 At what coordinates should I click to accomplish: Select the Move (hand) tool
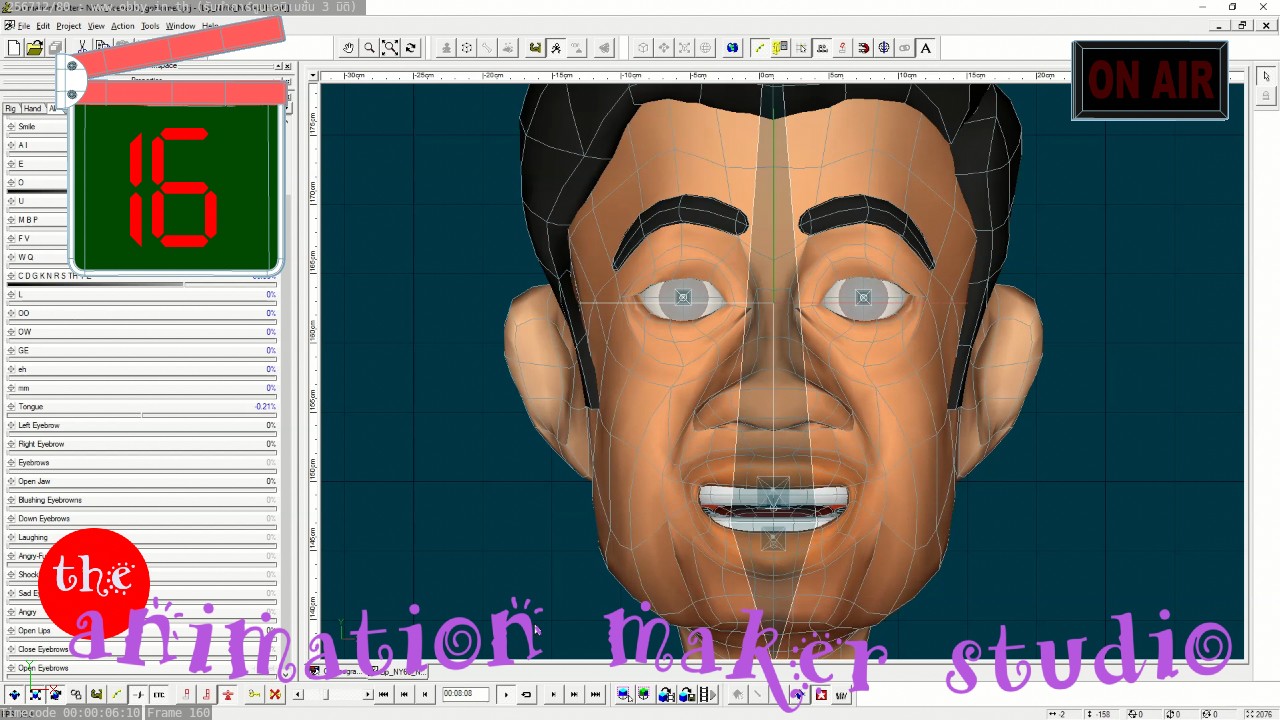[348, 48]
